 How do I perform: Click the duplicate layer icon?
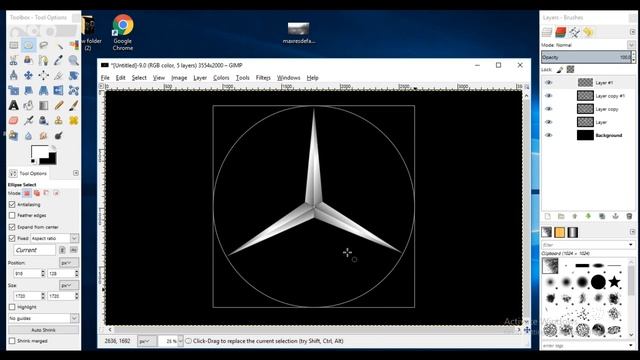(602, 216)
